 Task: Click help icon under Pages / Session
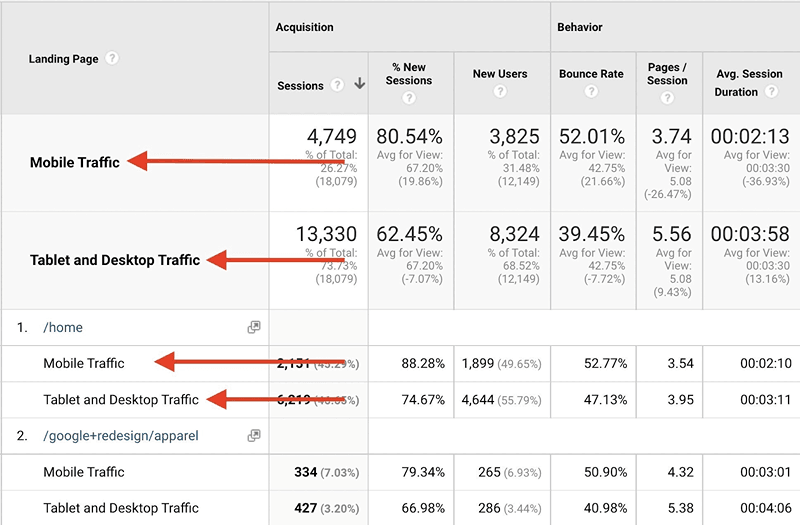[667, 98]
